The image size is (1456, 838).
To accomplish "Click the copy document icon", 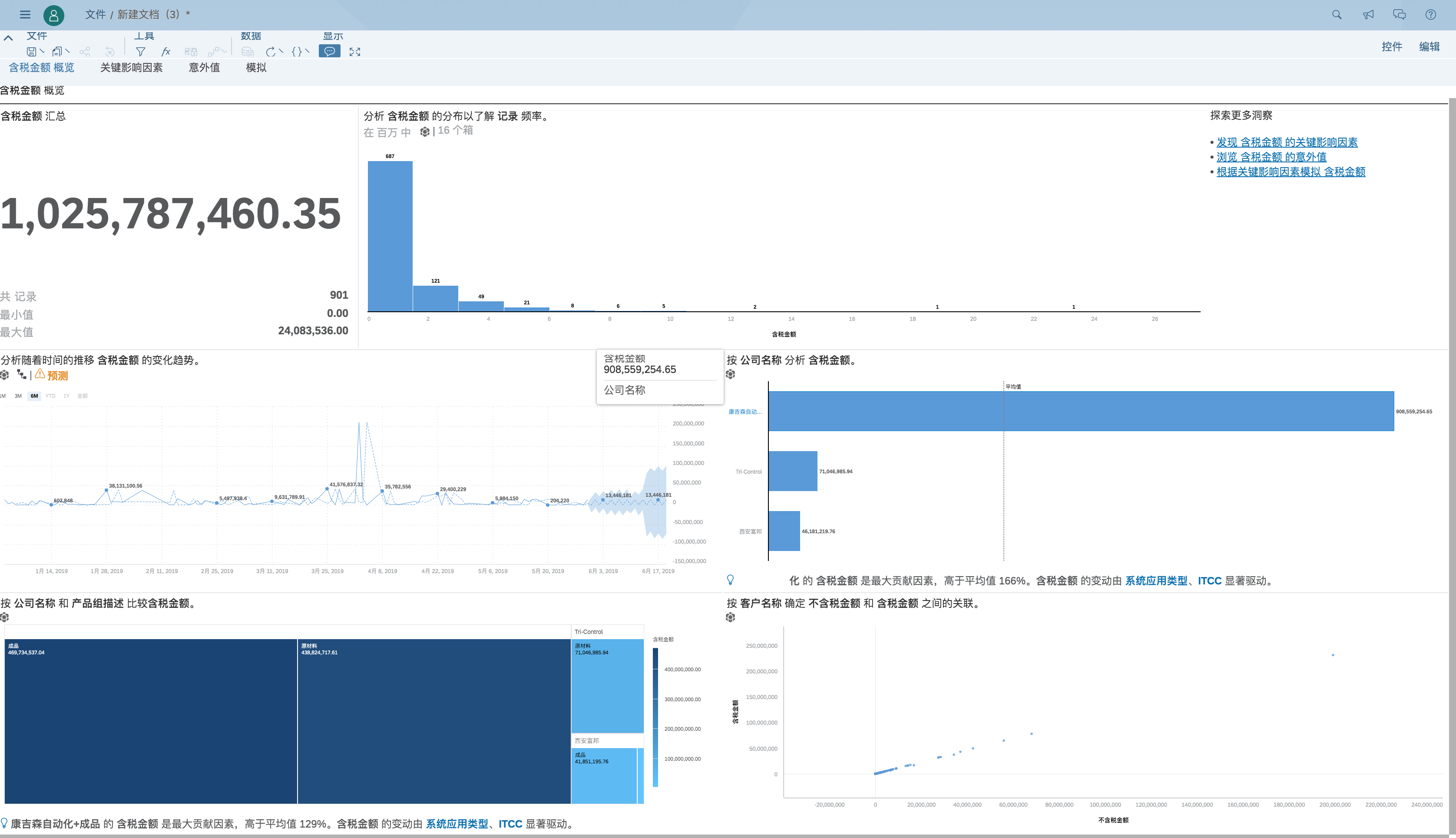I will [x=57, y=52].
